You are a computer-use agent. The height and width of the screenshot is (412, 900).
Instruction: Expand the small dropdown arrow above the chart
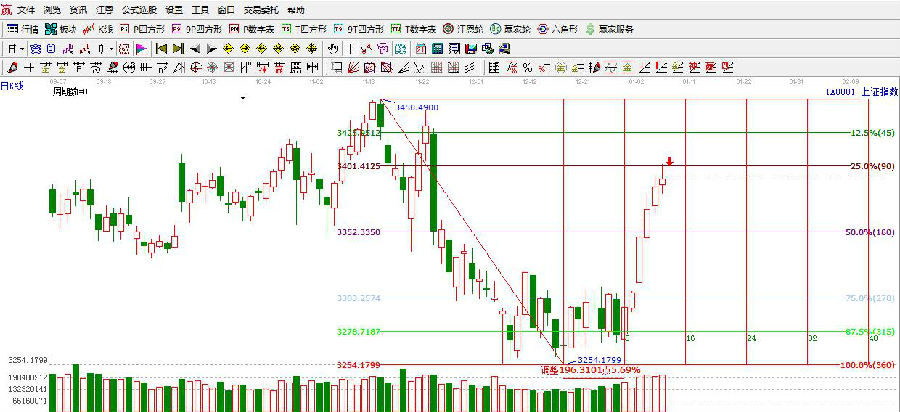tap(243, 98)
